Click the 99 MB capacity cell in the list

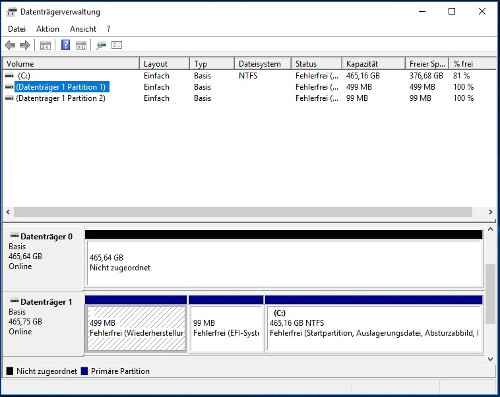[357, 98]
